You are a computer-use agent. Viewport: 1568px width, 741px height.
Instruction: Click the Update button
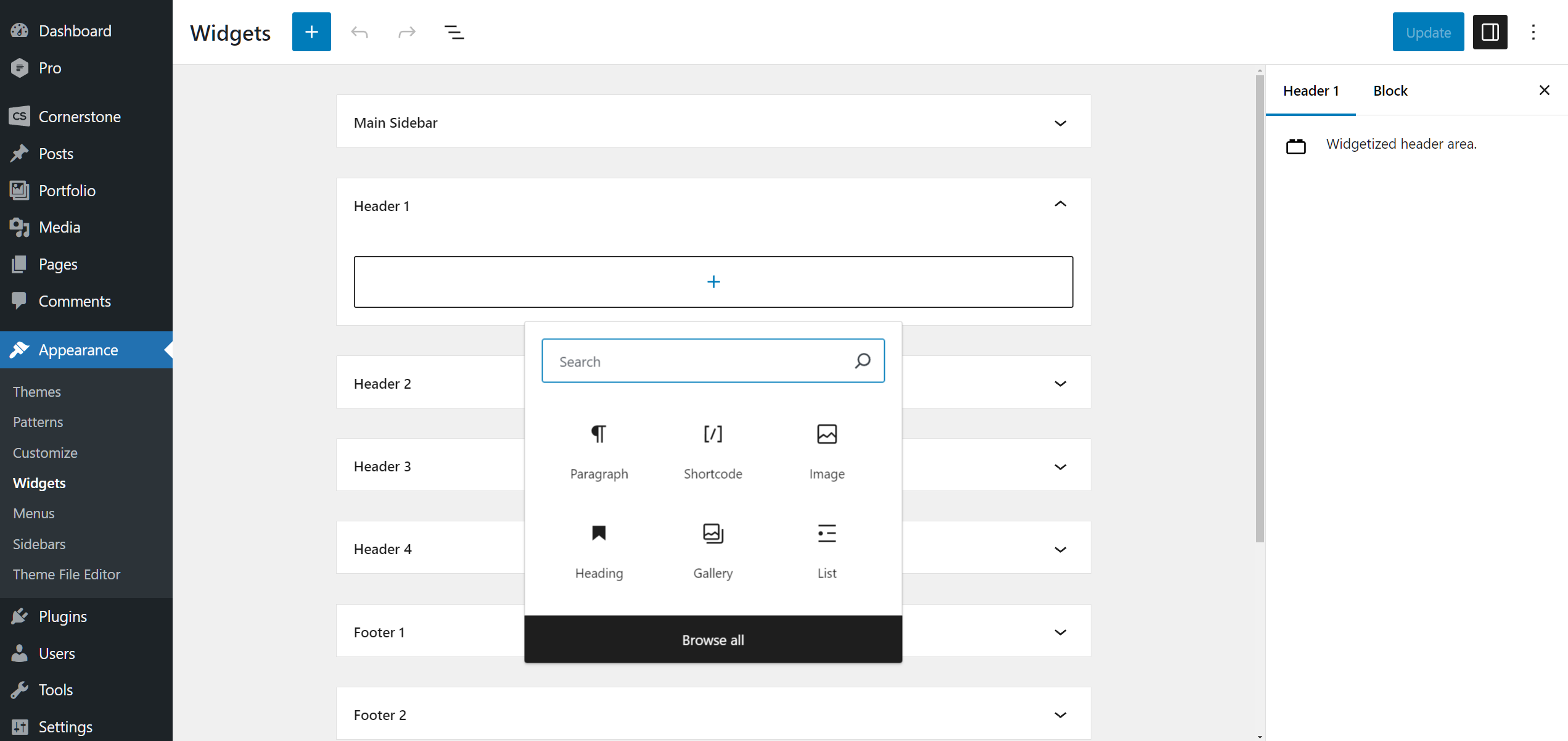coord(1428,31)
